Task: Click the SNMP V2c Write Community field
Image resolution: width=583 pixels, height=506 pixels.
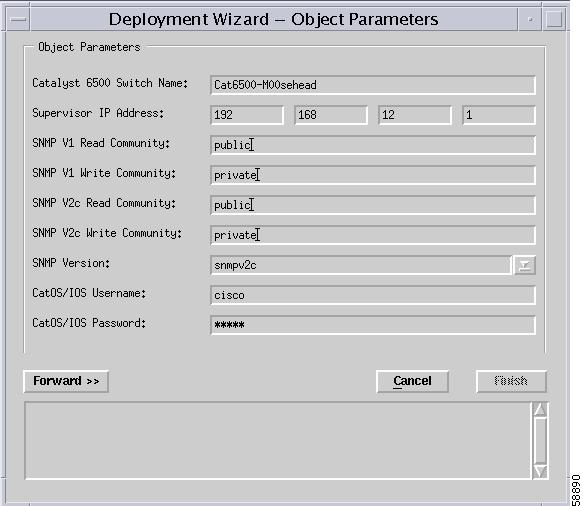Action: [373, 235]
